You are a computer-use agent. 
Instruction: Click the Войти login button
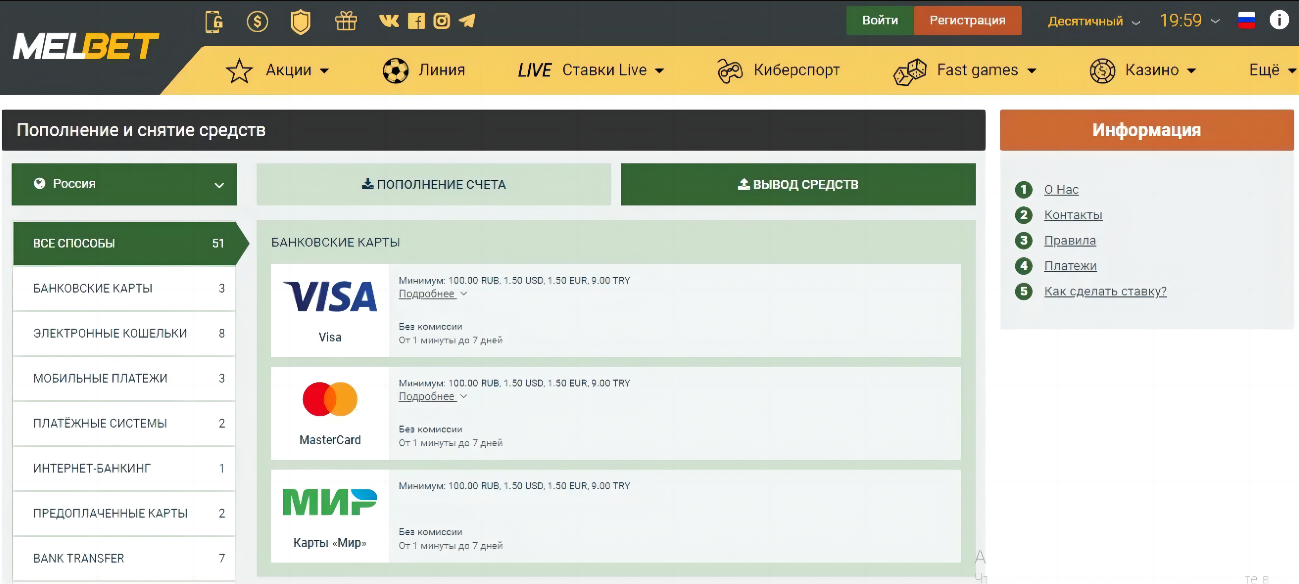879,21
